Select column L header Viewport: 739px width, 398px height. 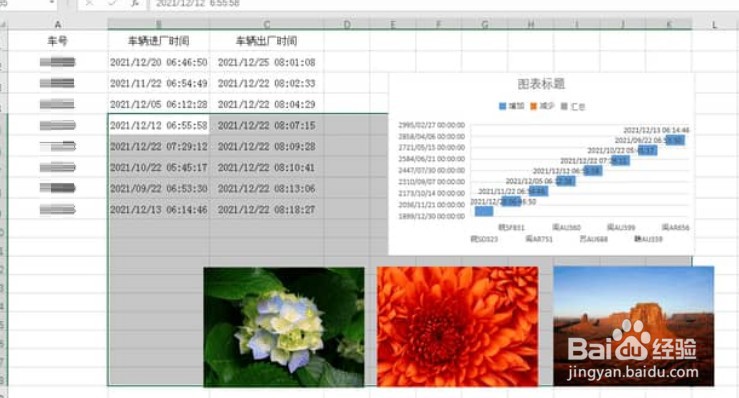click(x=714, y=25)
